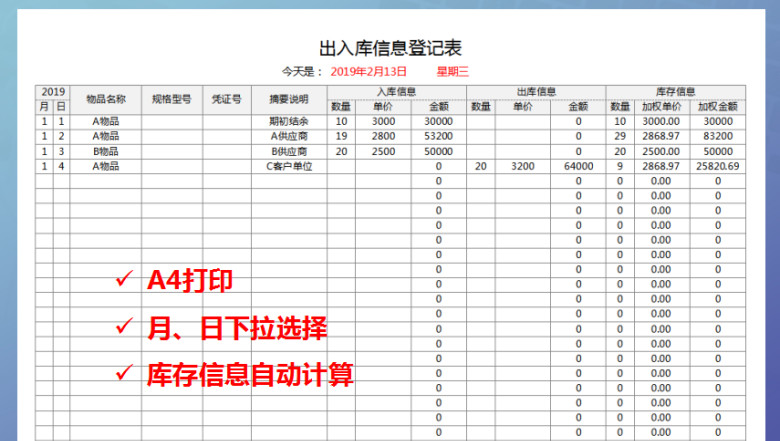Click the 摘要说明 column header
This screenshot has height=441, width=780.
[x=289, y=99]
